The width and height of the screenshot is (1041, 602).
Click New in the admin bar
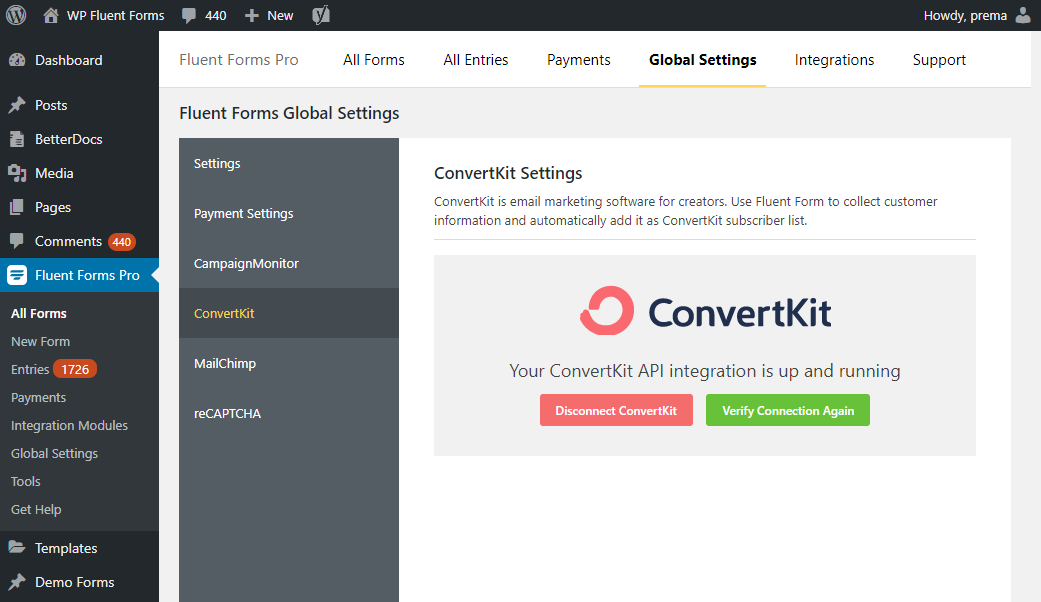(280, 16)
